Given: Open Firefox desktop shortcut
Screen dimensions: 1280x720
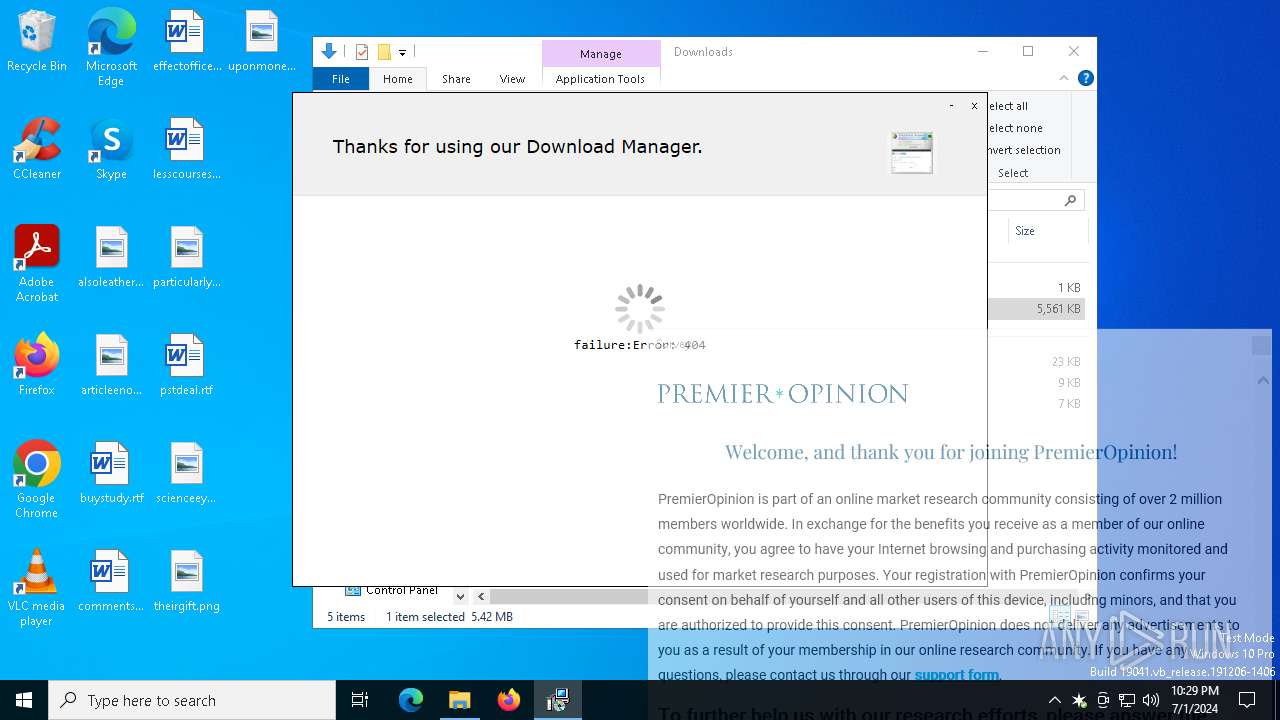Looking at the screenshot, I should point(37,365).
